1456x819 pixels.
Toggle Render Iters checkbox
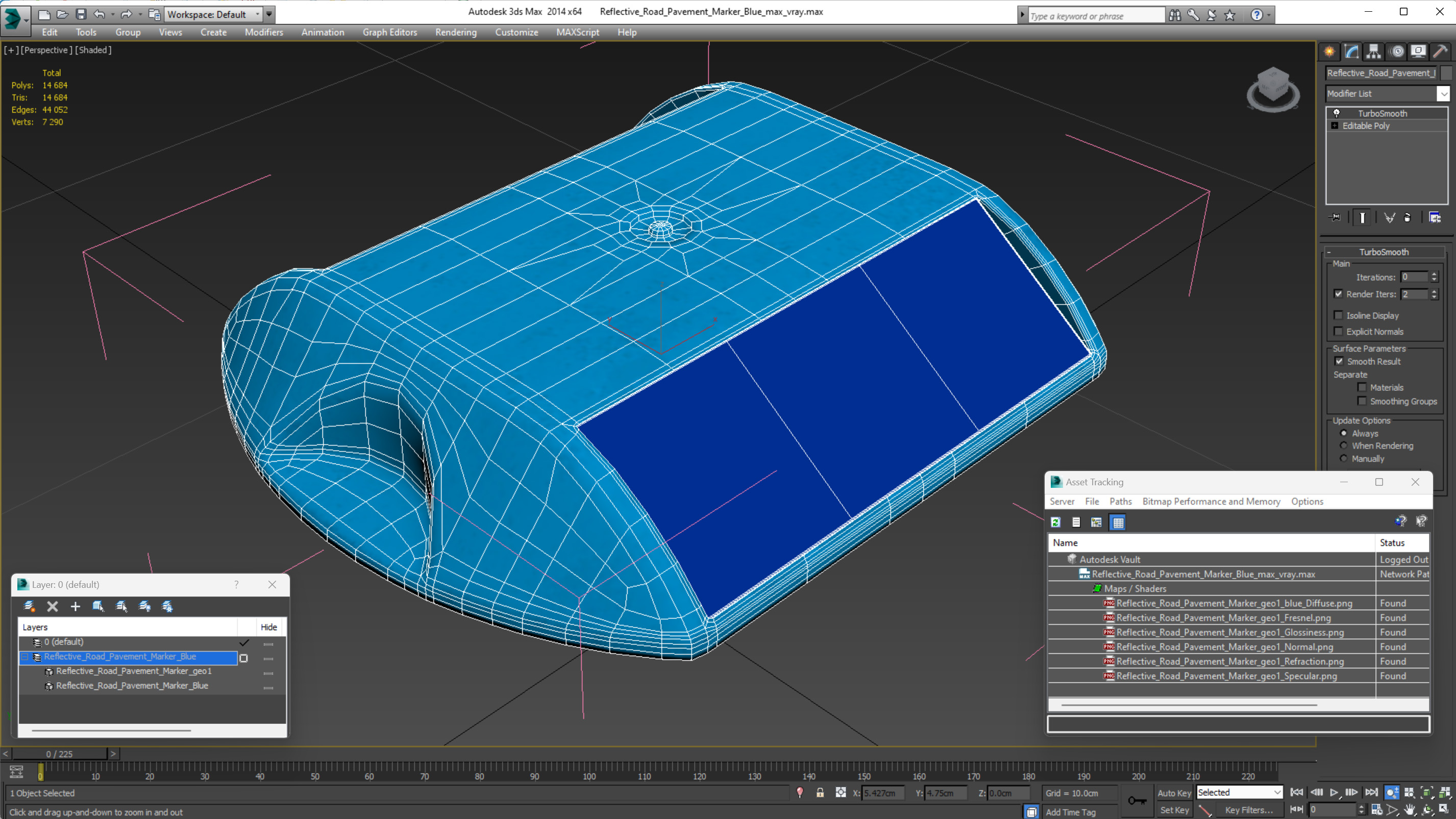(1338, 294)
